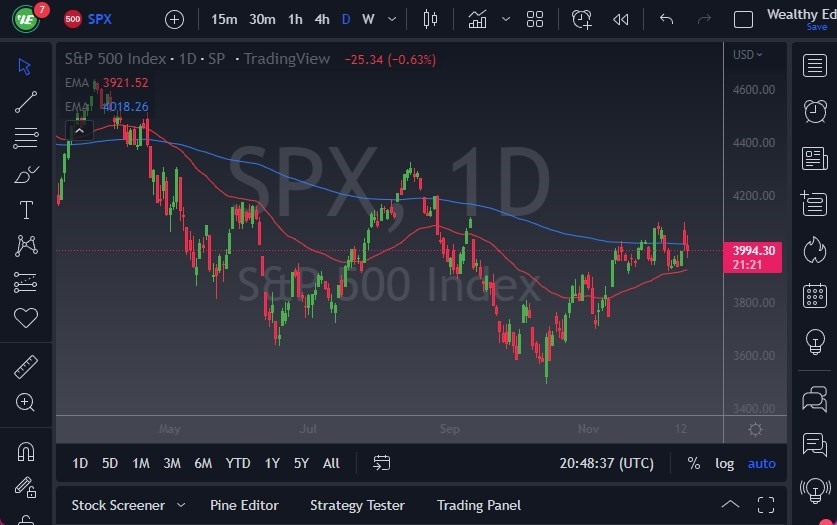The height and width of the screenshot is (525, 837).
Task: Open the Pine Editor tab
Action: 244,505
